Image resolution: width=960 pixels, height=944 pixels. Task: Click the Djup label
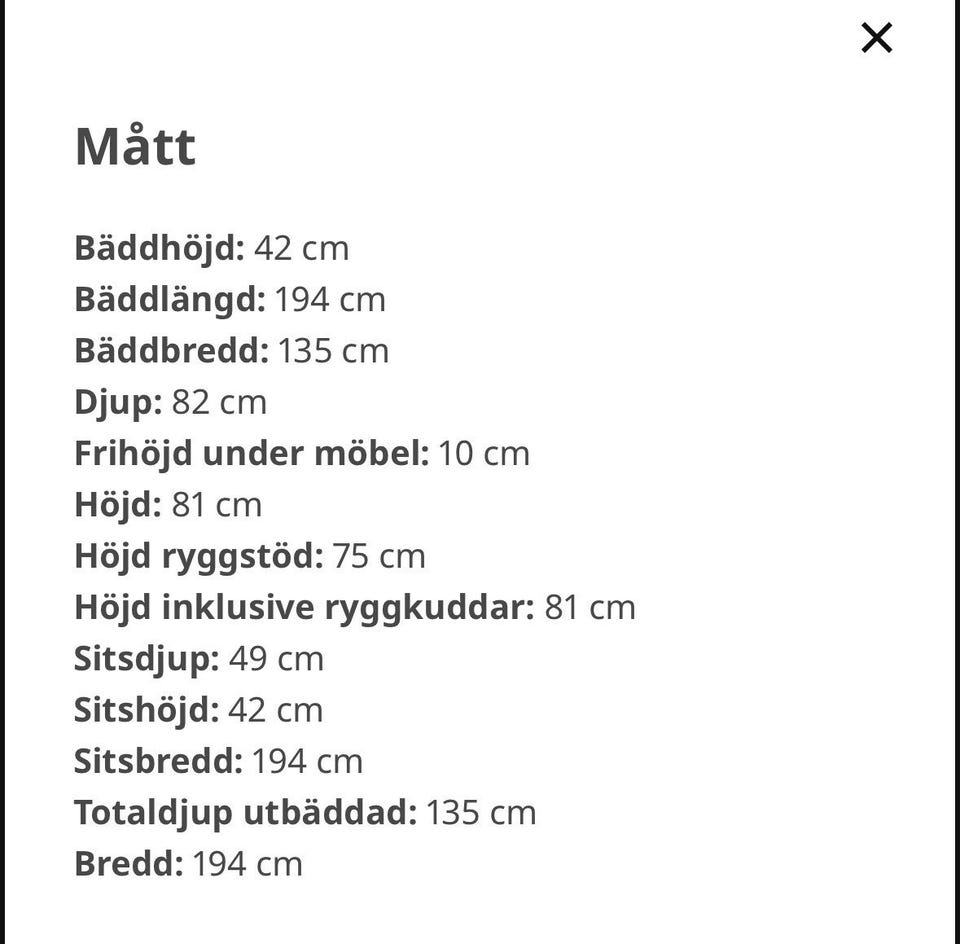click(x=118, y=402)
